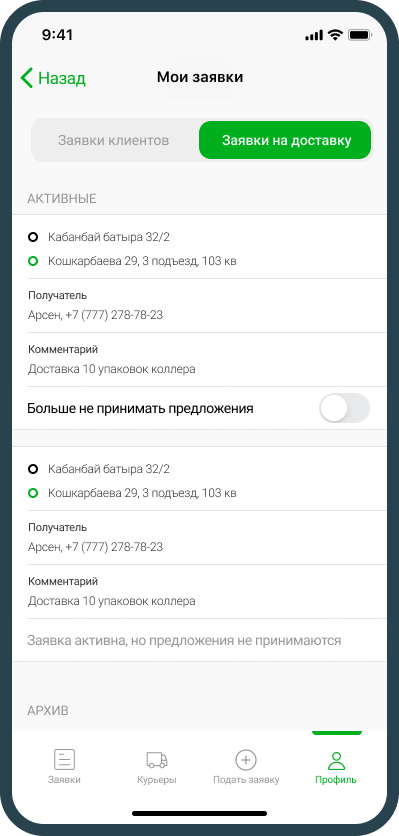This screenshot has height=836, width=399.
Task: Select Заявки на доставку segment
Action: click(x=285, y=140)
